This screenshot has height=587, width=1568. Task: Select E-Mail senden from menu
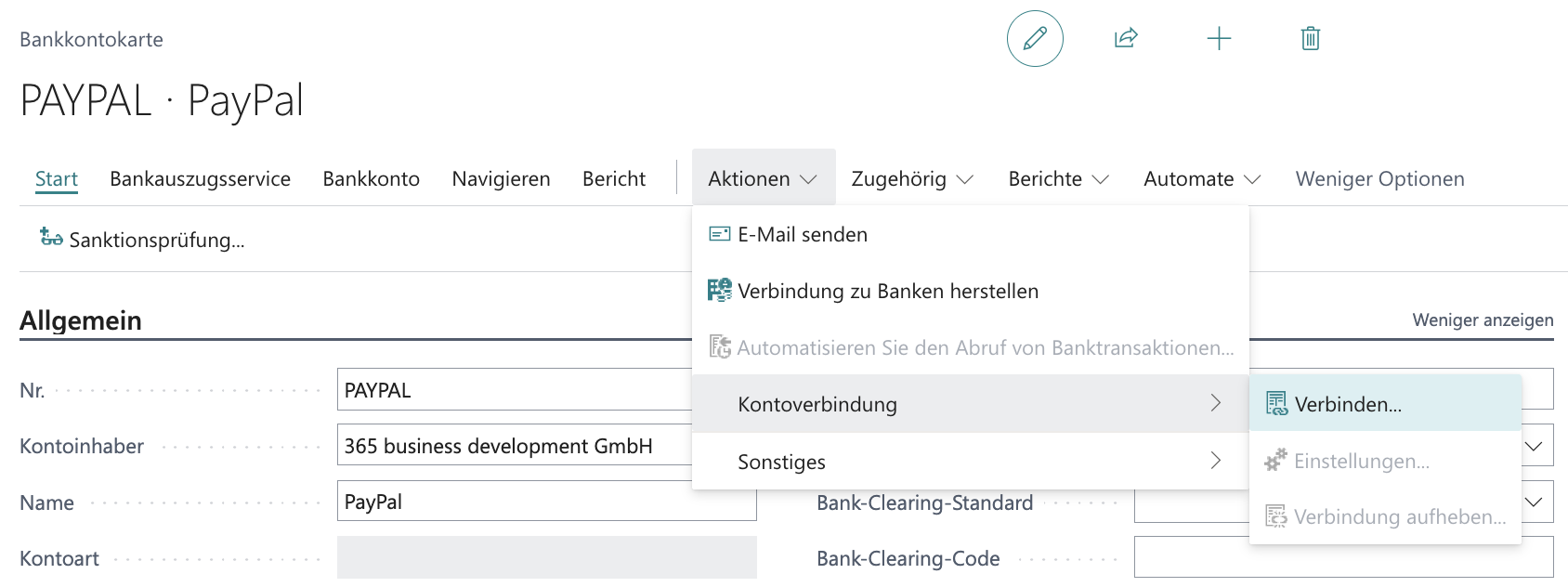(x=803, y=235)
